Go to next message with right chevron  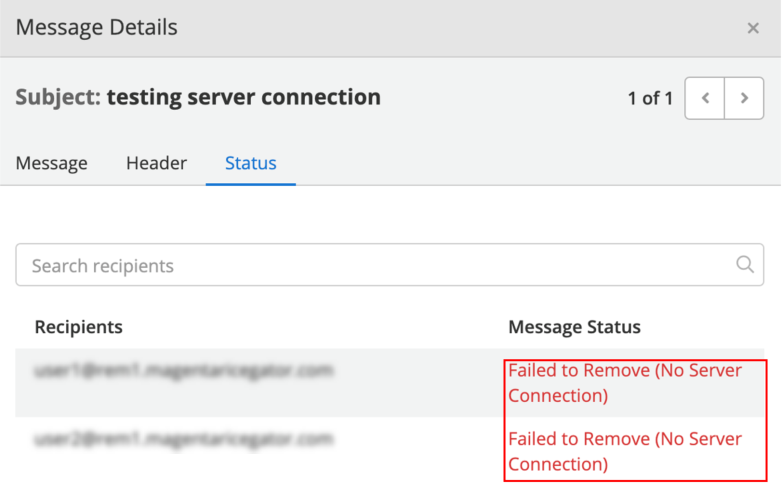(744, 98)
